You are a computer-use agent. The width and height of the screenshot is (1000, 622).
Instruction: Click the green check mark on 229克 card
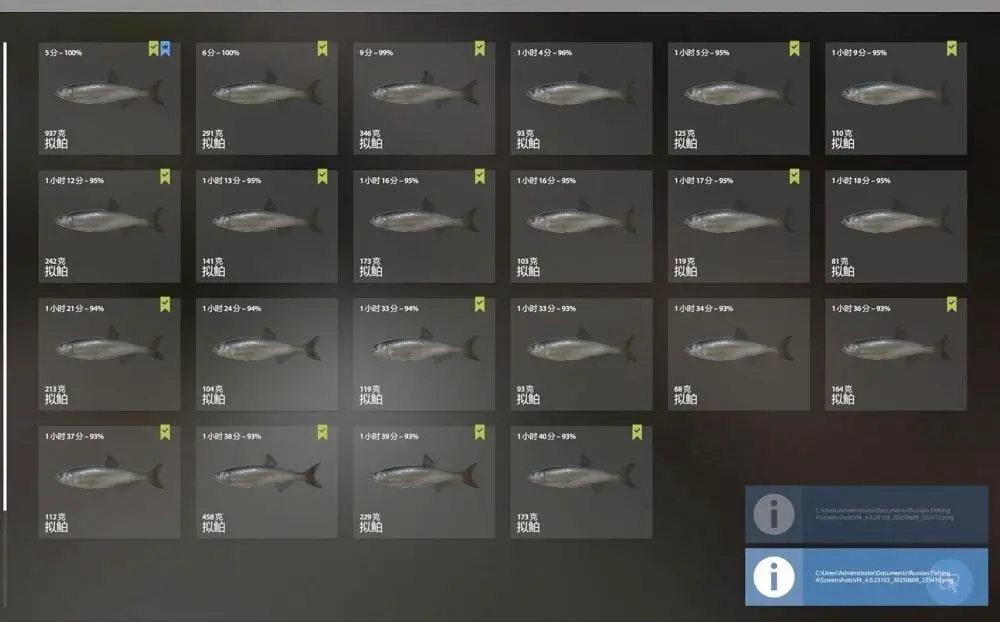coord(480,433)
